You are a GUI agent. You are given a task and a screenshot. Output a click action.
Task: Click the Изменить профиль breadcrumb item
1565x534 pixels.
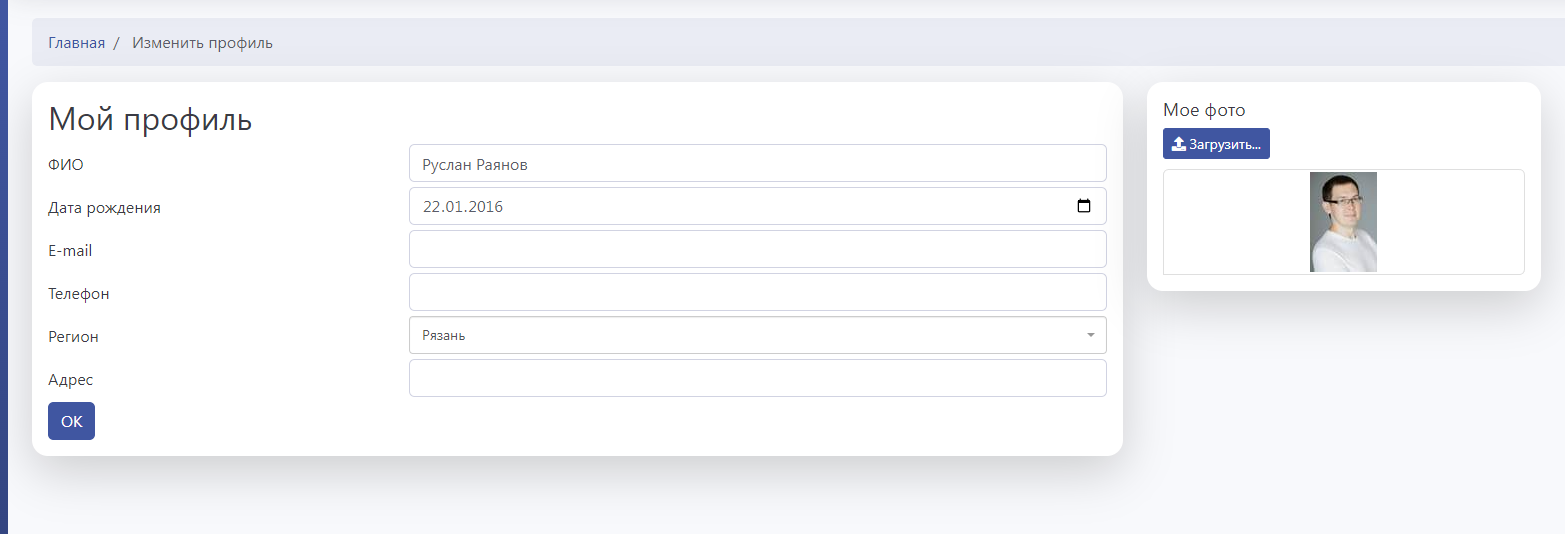coord(202,43)
